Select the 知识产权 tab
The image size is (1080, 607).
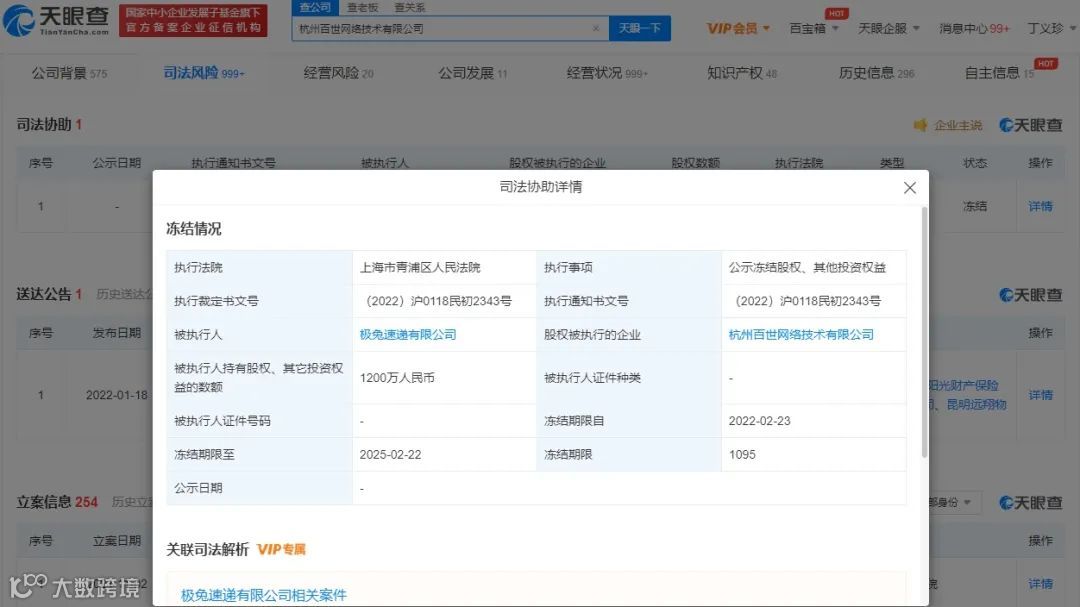[x=742, y=72]
